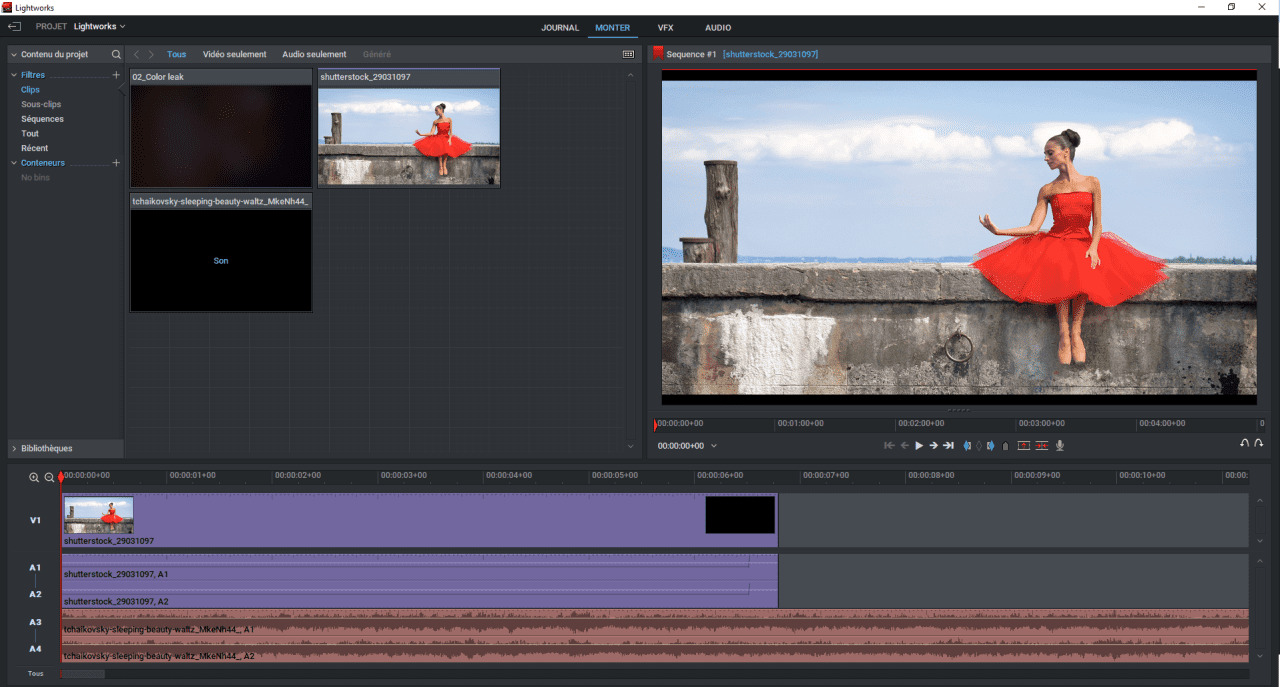Viewport: 1280px width, 687px height.
Task: Select the tchaikovsky waltz A1 clip on track A3
Action: 655,623
